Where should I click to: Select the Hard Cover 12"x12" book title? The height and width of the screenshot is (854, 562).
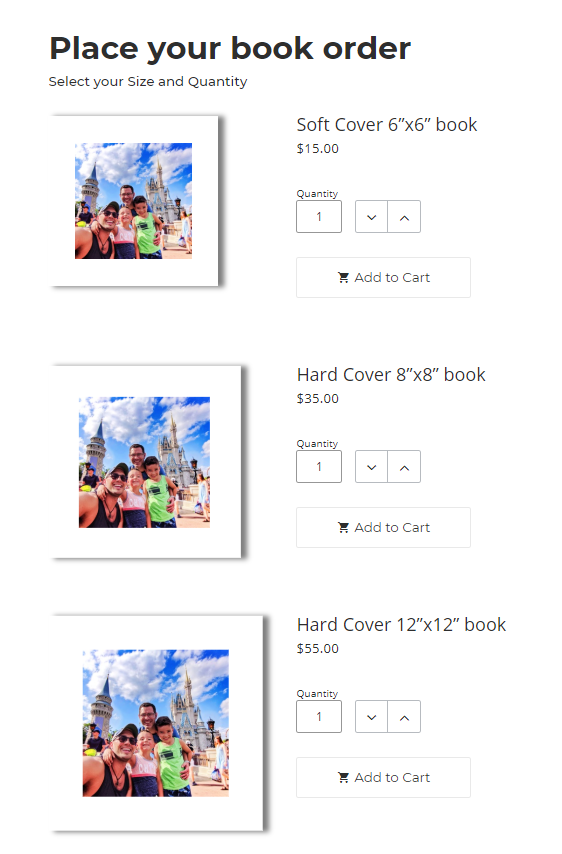[x=401, y=625]
